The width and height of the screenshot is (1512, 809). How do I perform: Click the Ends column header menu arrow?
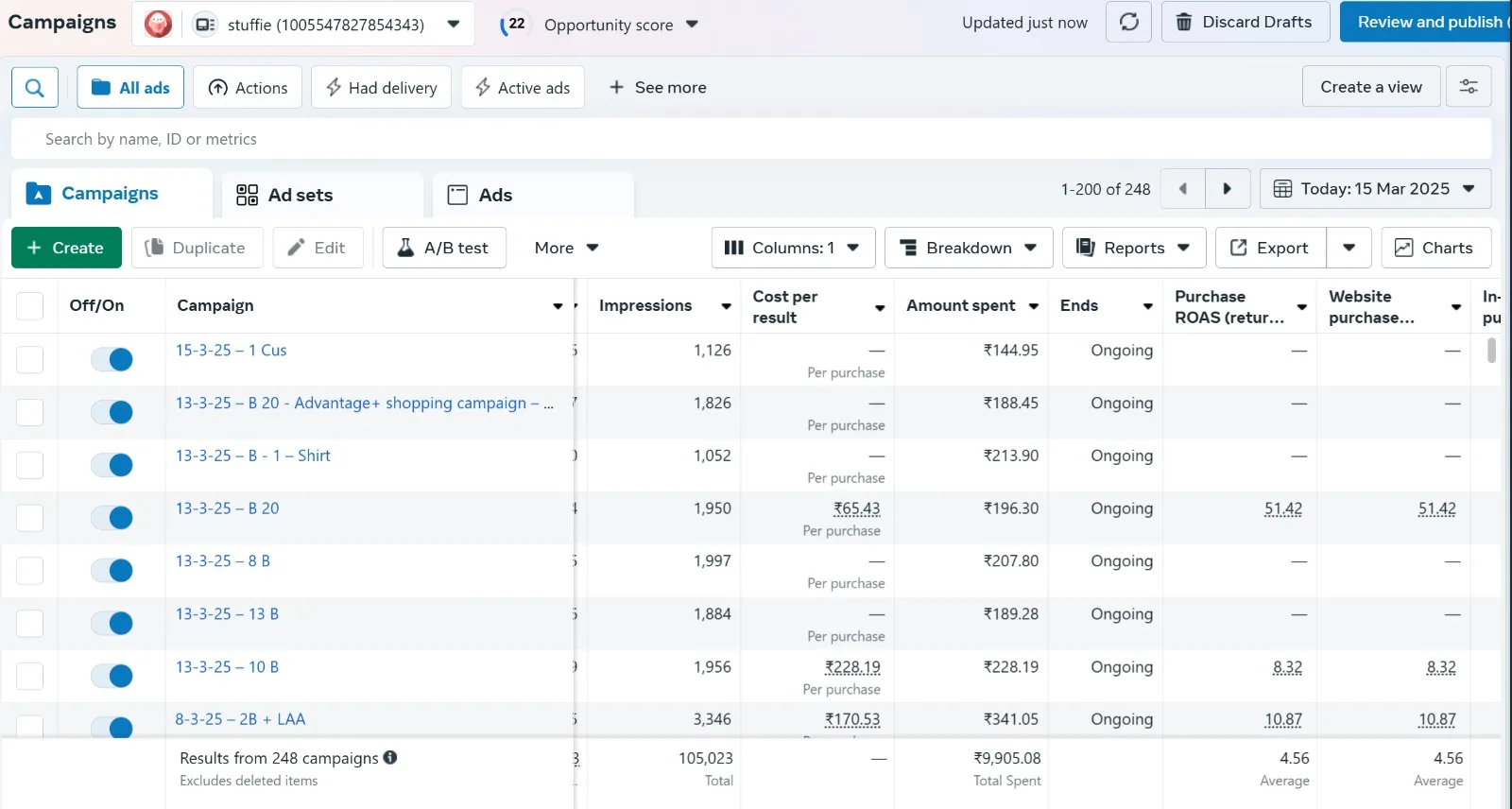(x=1148, y=306)
